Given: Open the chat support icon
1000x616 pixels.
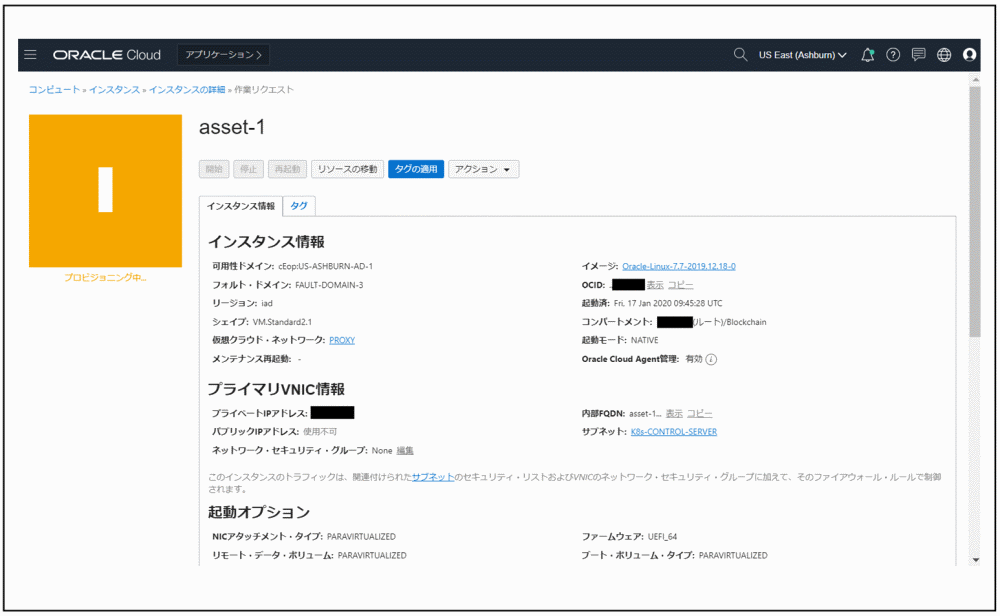Looking at the screenshot, I should 918,55.
